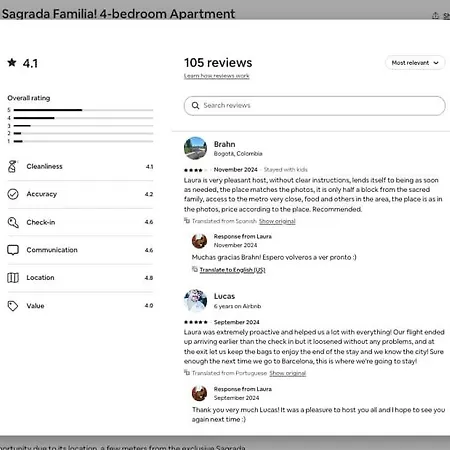Click the Cleanliness spray bottle icon
This screenshot has width=450, height=450.
(12, 166)
